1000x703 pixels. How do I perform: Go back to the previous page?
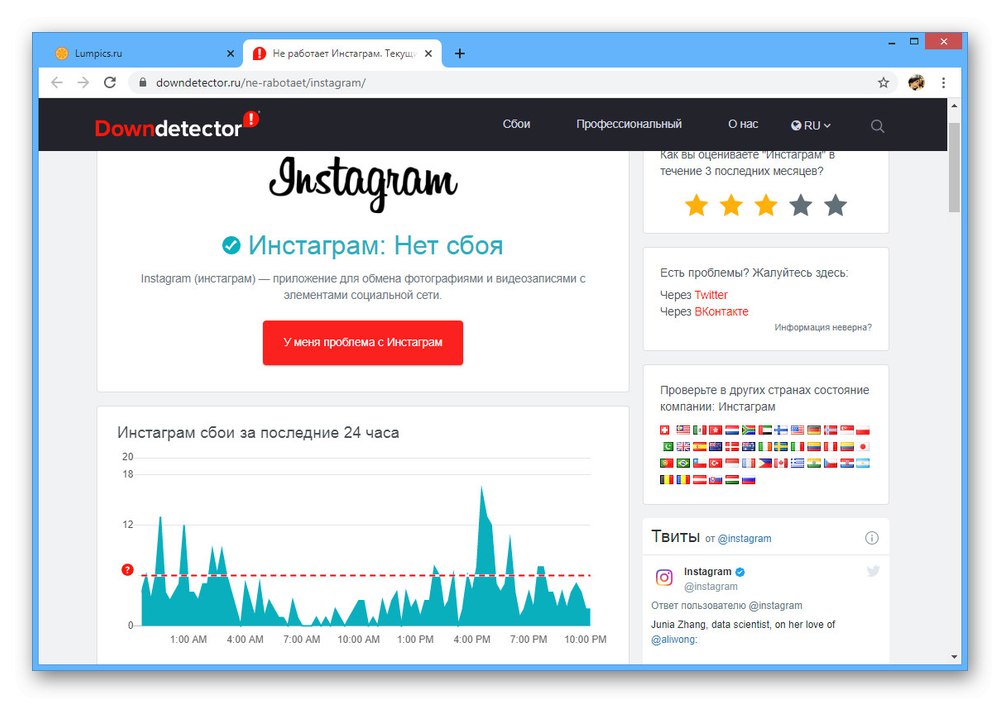click(x=57, y=82)
